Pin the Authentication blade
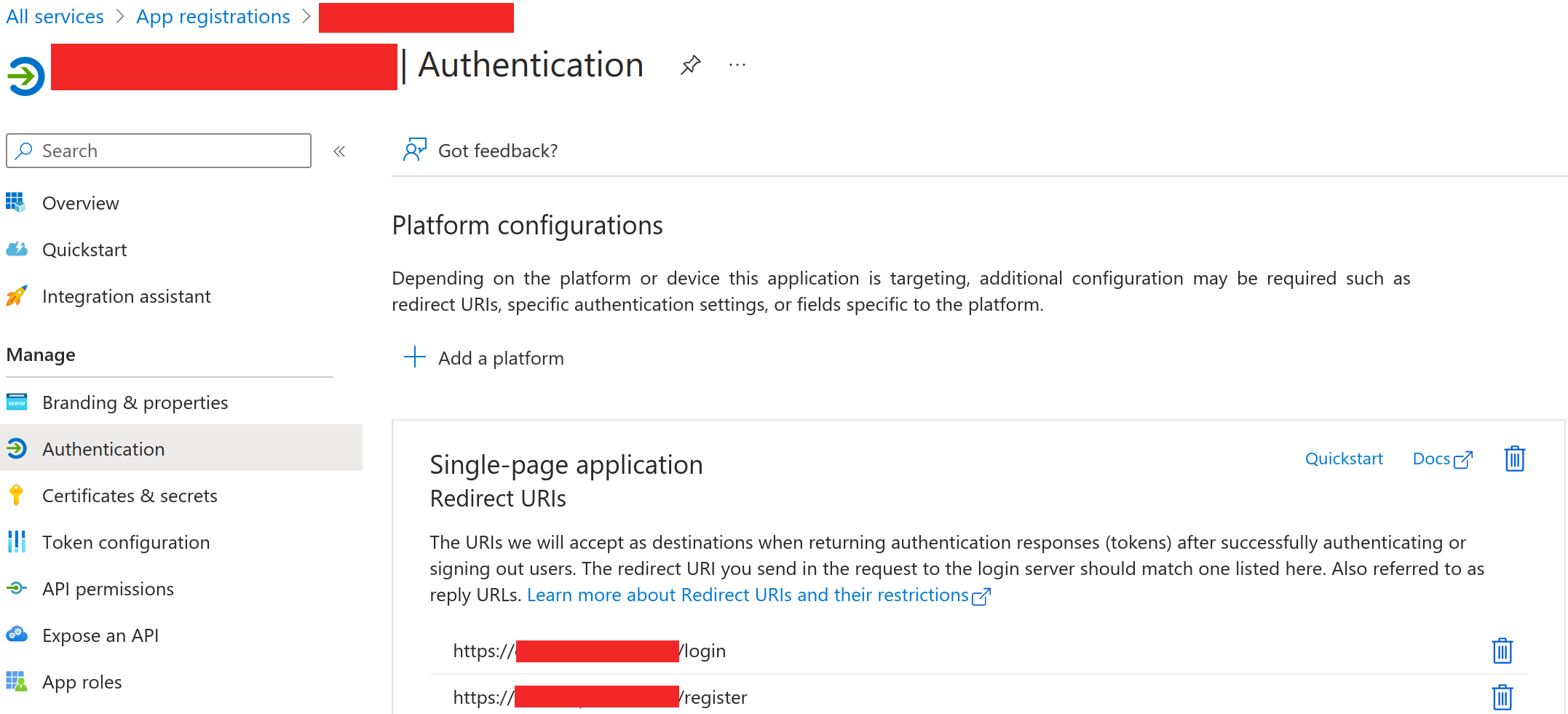Screen dimensions: 1568x714 (x=689, y=65)
